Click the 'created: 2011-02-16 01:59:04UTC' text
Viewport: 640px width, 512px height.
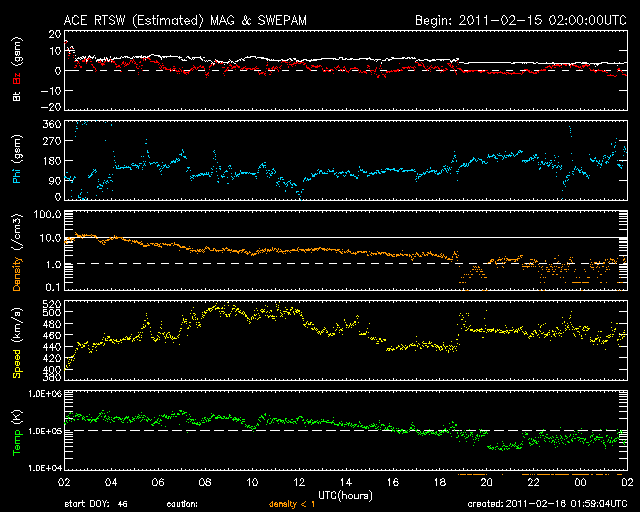coord(547,504)
